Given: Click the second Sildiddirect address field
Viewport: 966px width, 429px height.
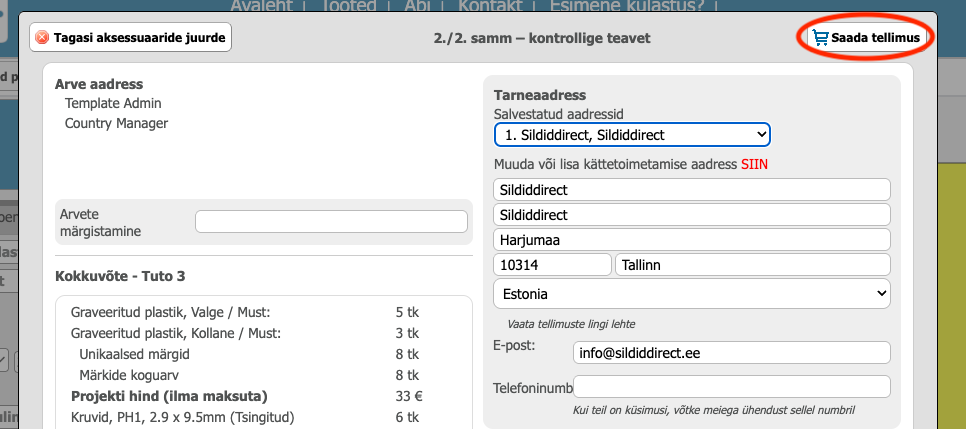Looking at the screenshot, I should pos(692,215).
